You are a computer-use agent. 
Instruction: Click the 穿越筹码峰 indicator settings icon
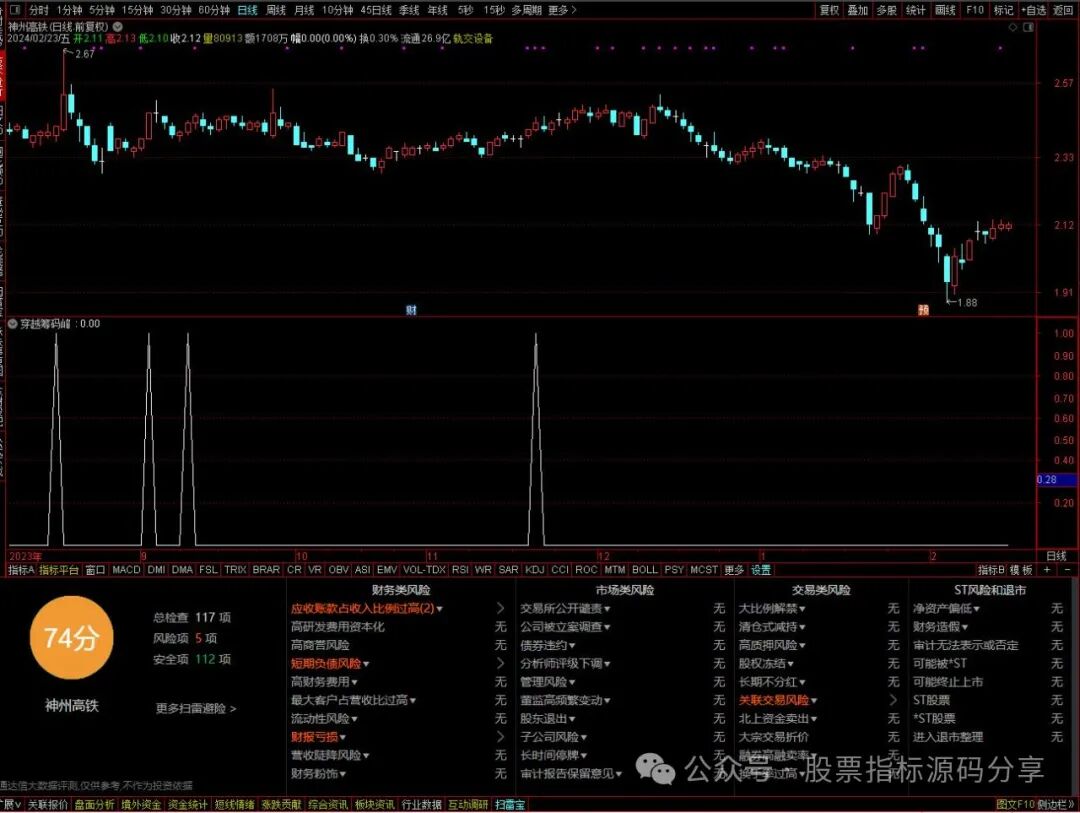pyautogui.click(x=12, y=323)
